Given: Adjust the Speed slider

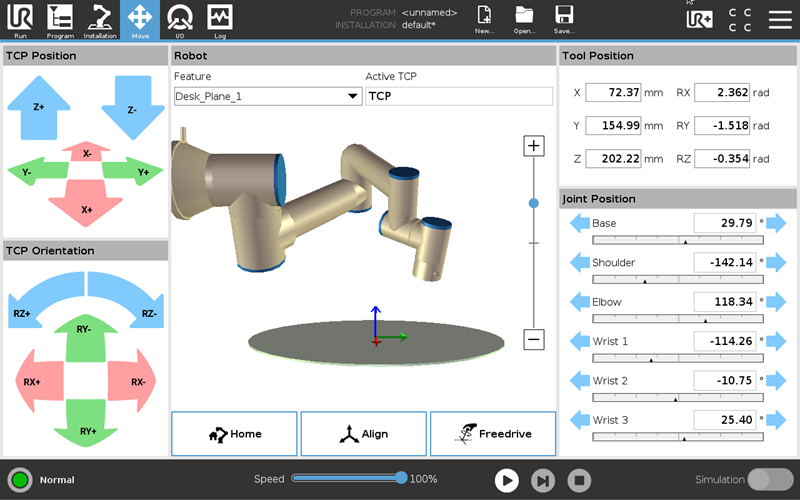Looking at the screenshot, I should [401, 479].
